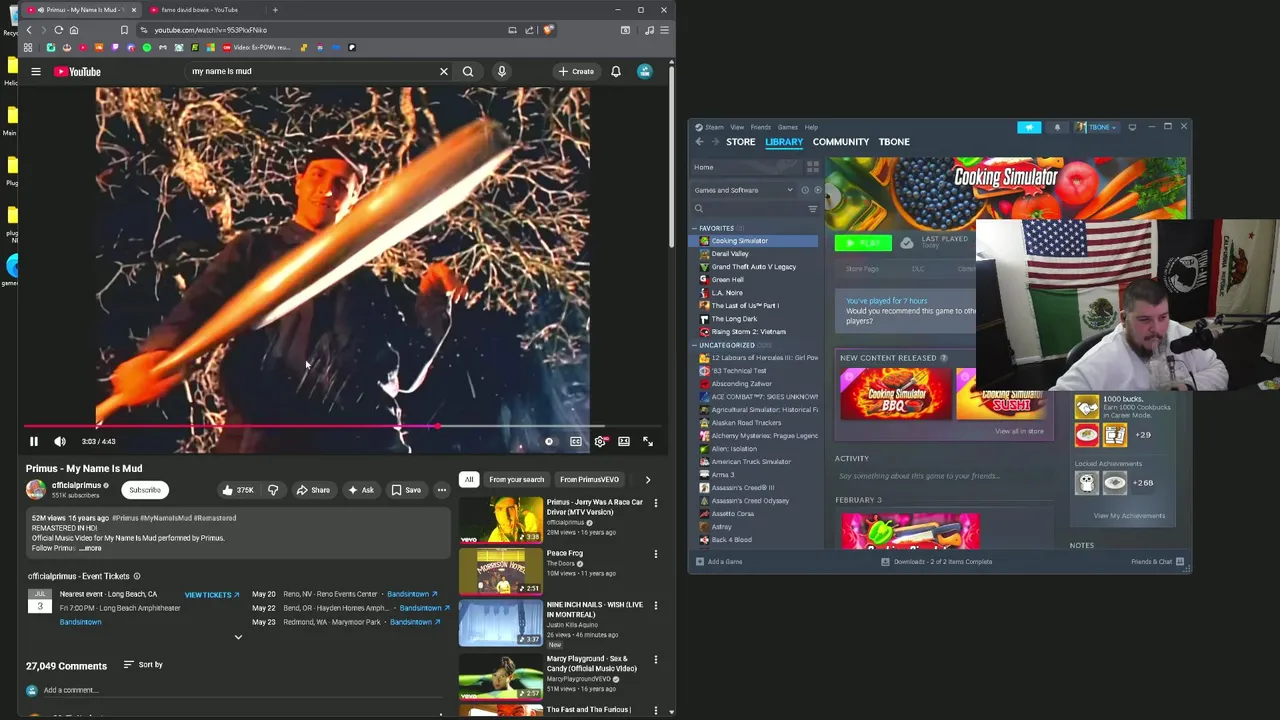Expand the video description with more
The width and height of the screenshot is (1280, 720).
tap(90, 548)
